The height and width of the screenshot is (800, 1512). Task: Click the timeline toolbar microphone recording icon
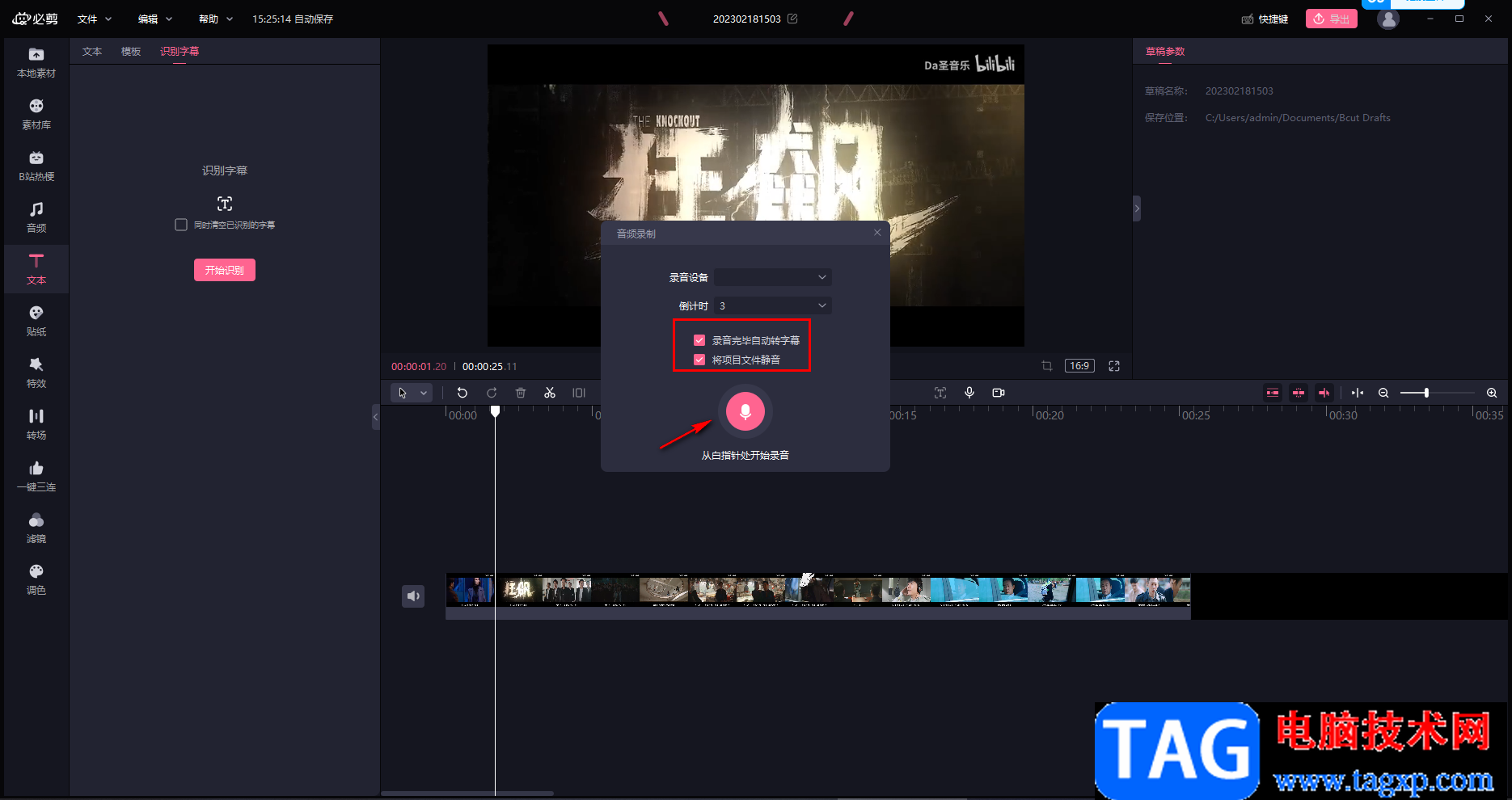click(x=969, y=393)
